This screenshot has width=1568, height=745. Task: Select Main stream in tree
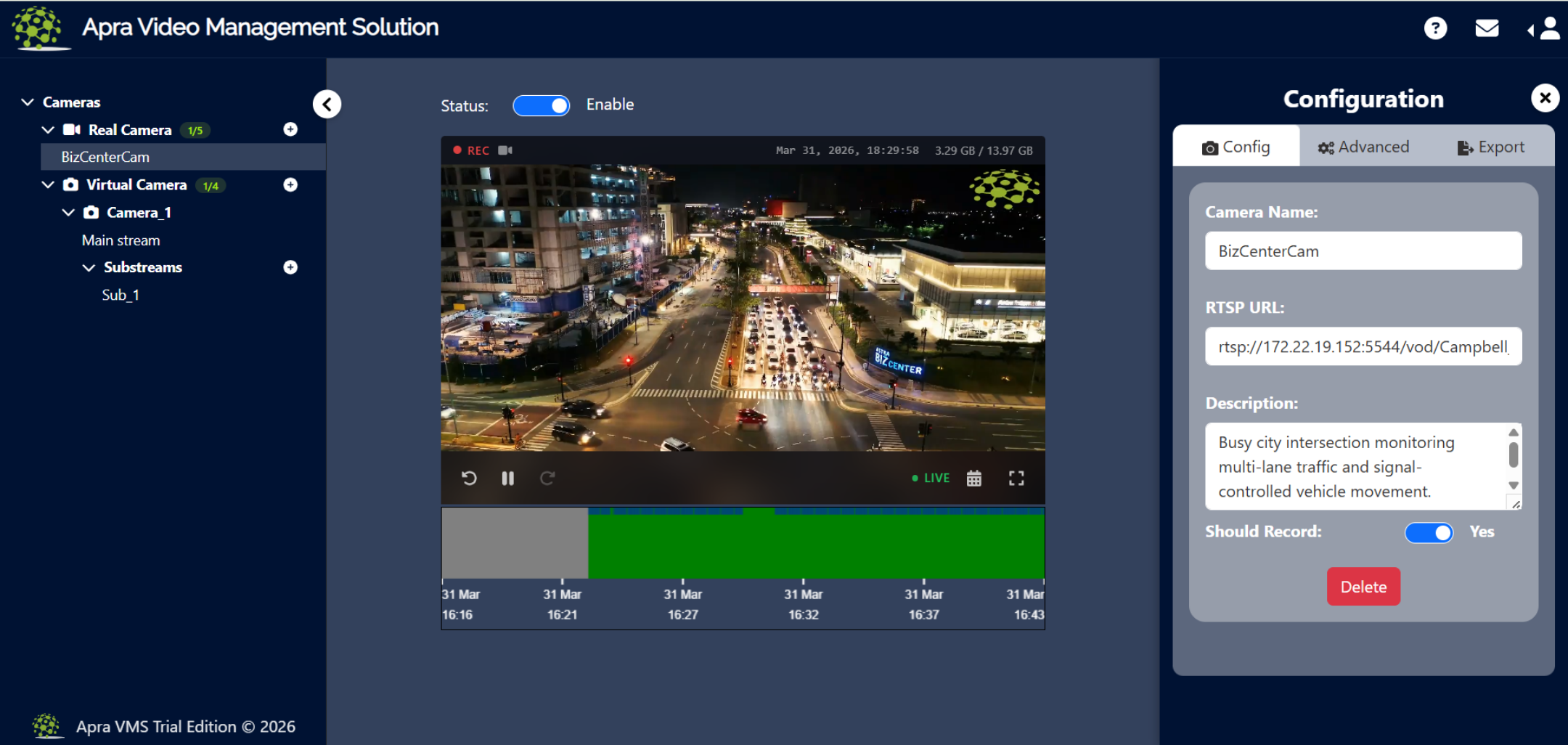[x=121, y=240]
